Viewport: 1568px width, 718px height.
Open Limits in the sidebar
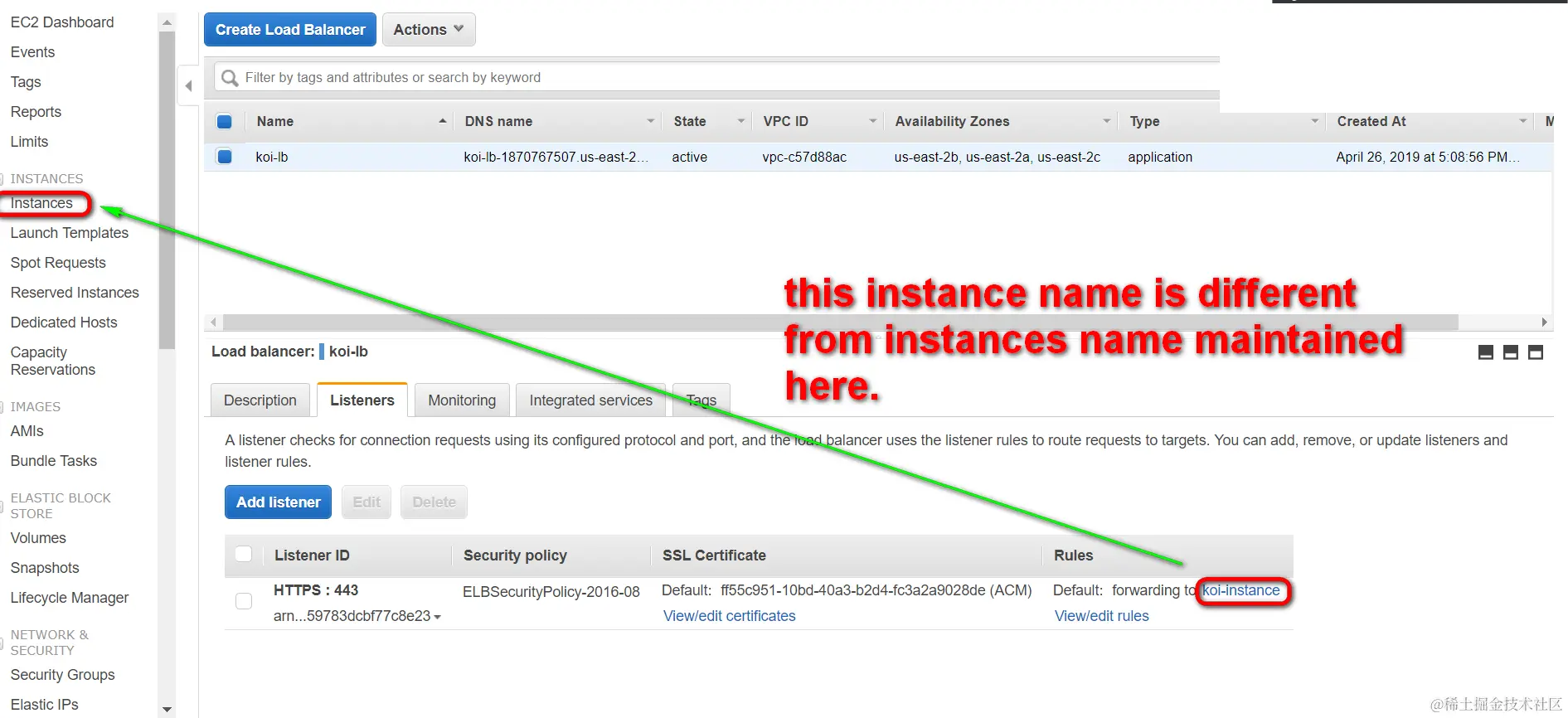(29, 142)
